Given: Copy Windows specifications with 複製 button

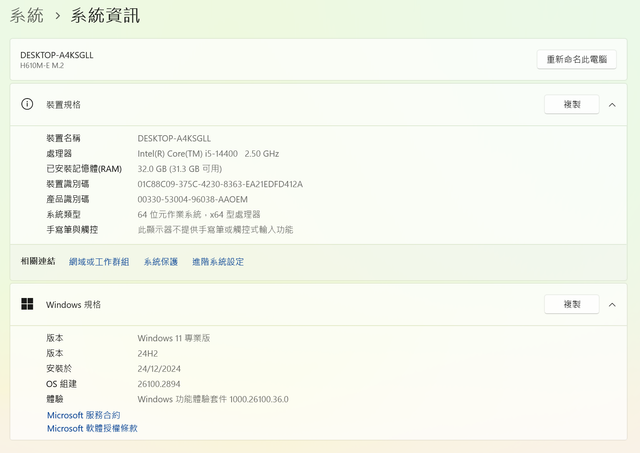Looking at the screenshot, I should [x=571, y=304].
